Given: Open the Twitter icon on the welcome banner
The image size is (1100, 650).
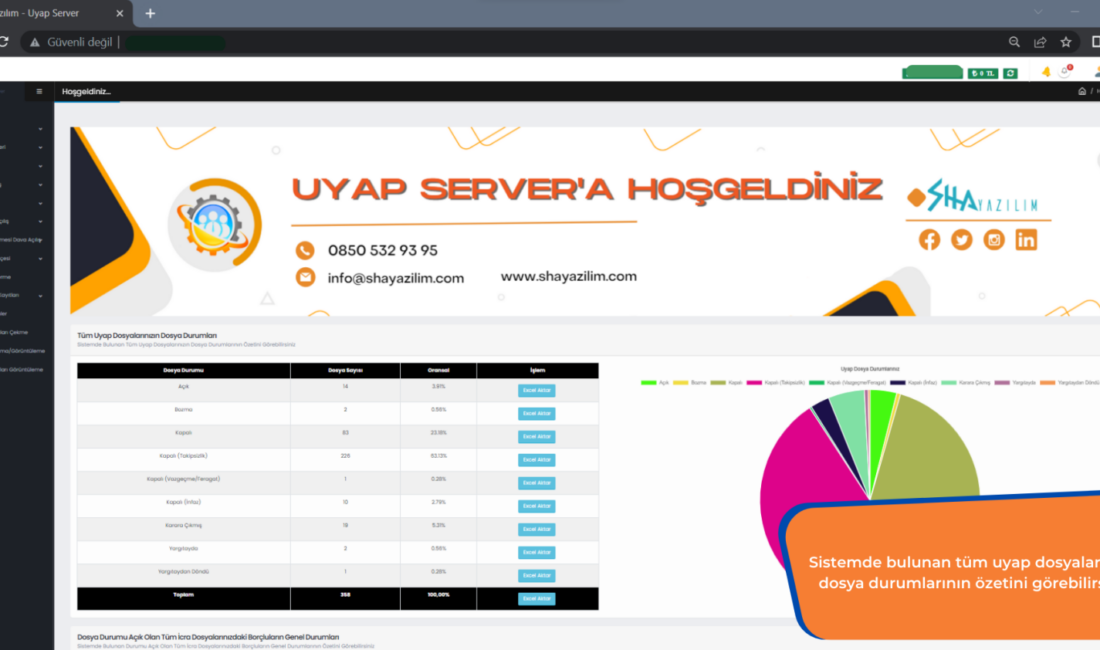Looking at the screenshot, I should coord(961,239).
